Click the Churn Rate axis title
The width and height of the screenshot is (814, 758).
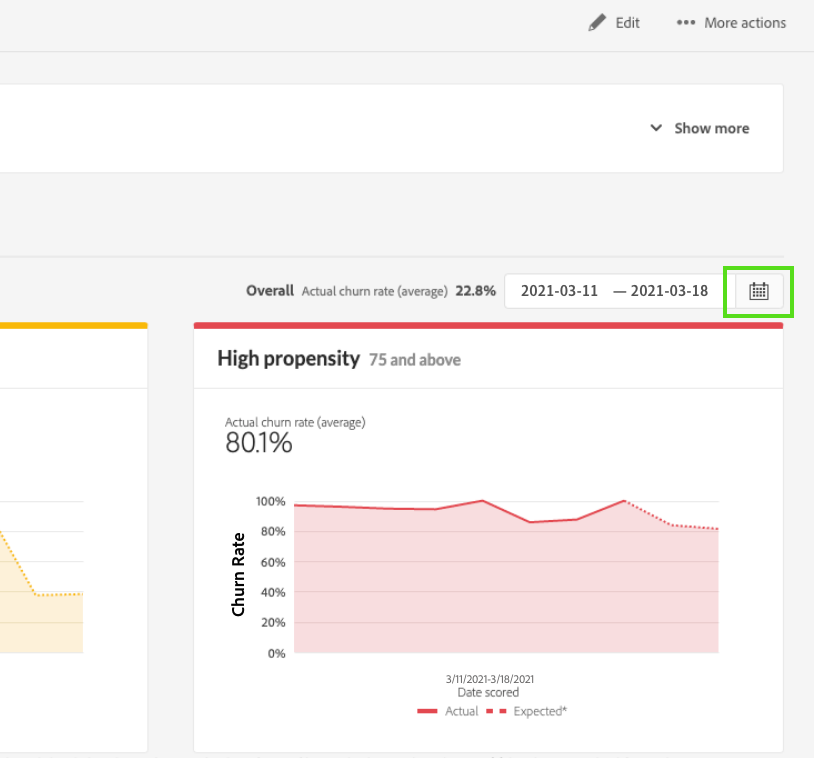pos(238,575)
